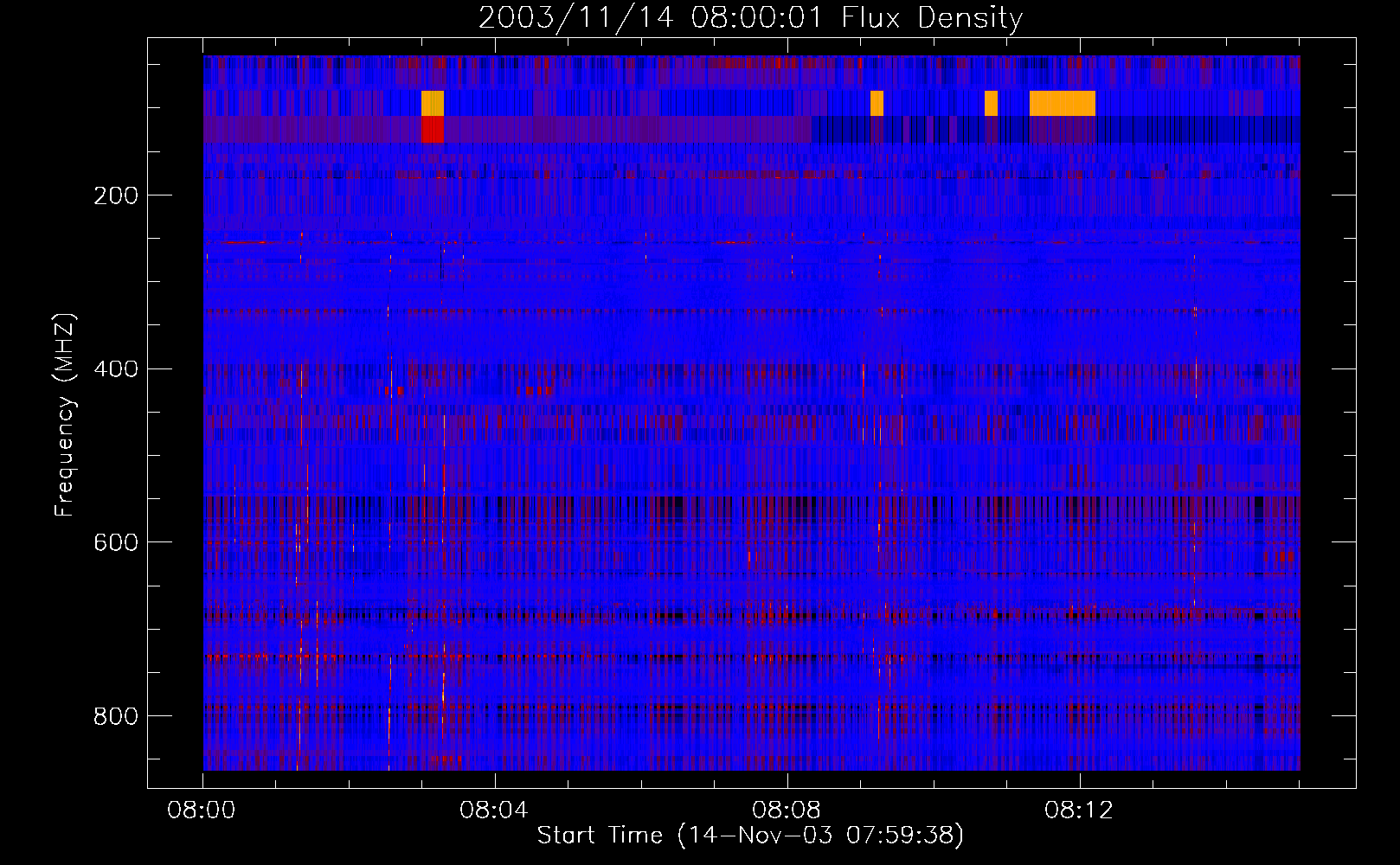The image size is (1400, 865).
Task: Click the 08:04 time tick label
Action: (x=494, y=811)
